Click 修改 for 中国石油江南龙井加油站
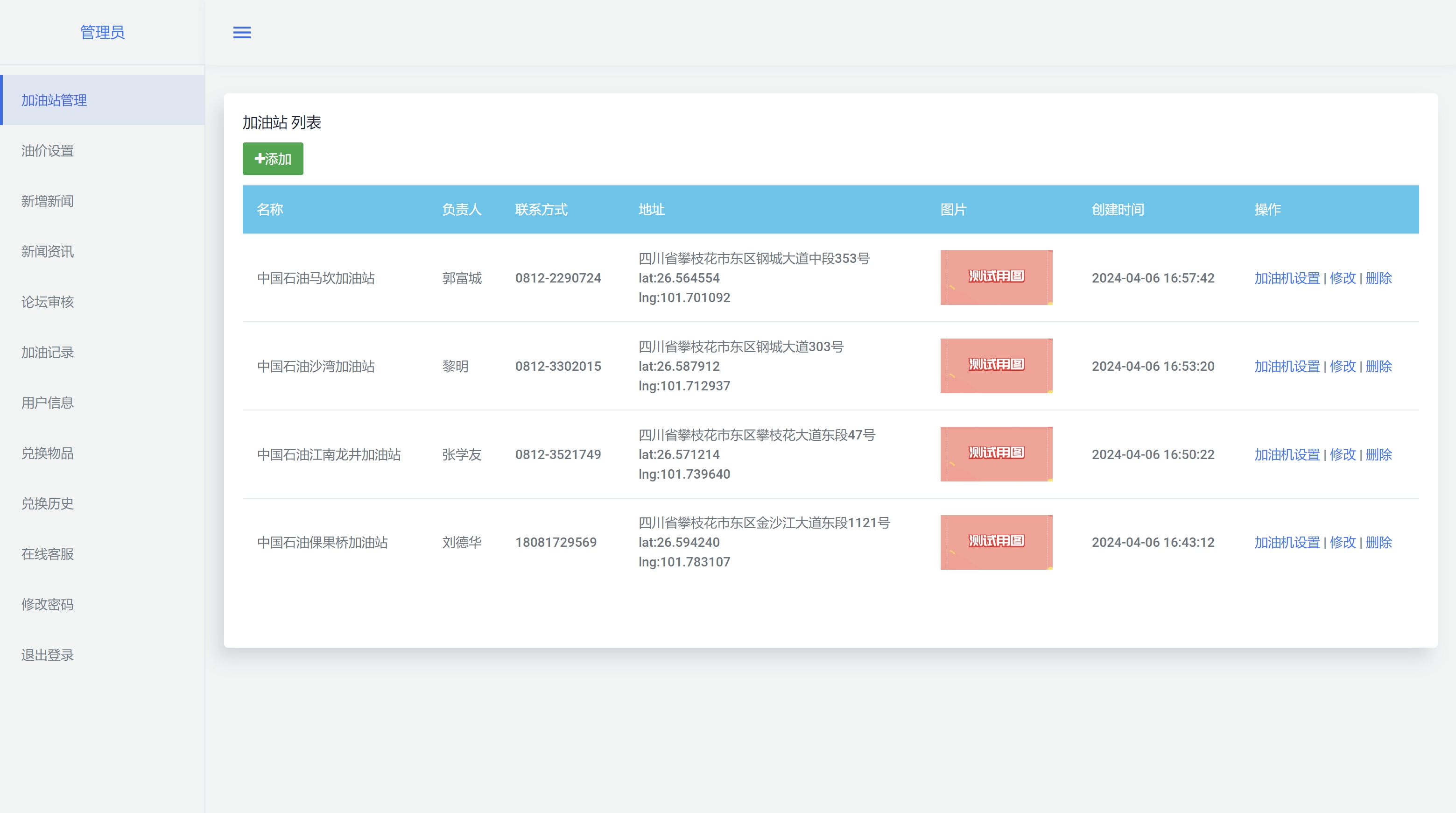Viewport: 1456px width, 813px height. pyautogui.click(x=1343, y=454)
